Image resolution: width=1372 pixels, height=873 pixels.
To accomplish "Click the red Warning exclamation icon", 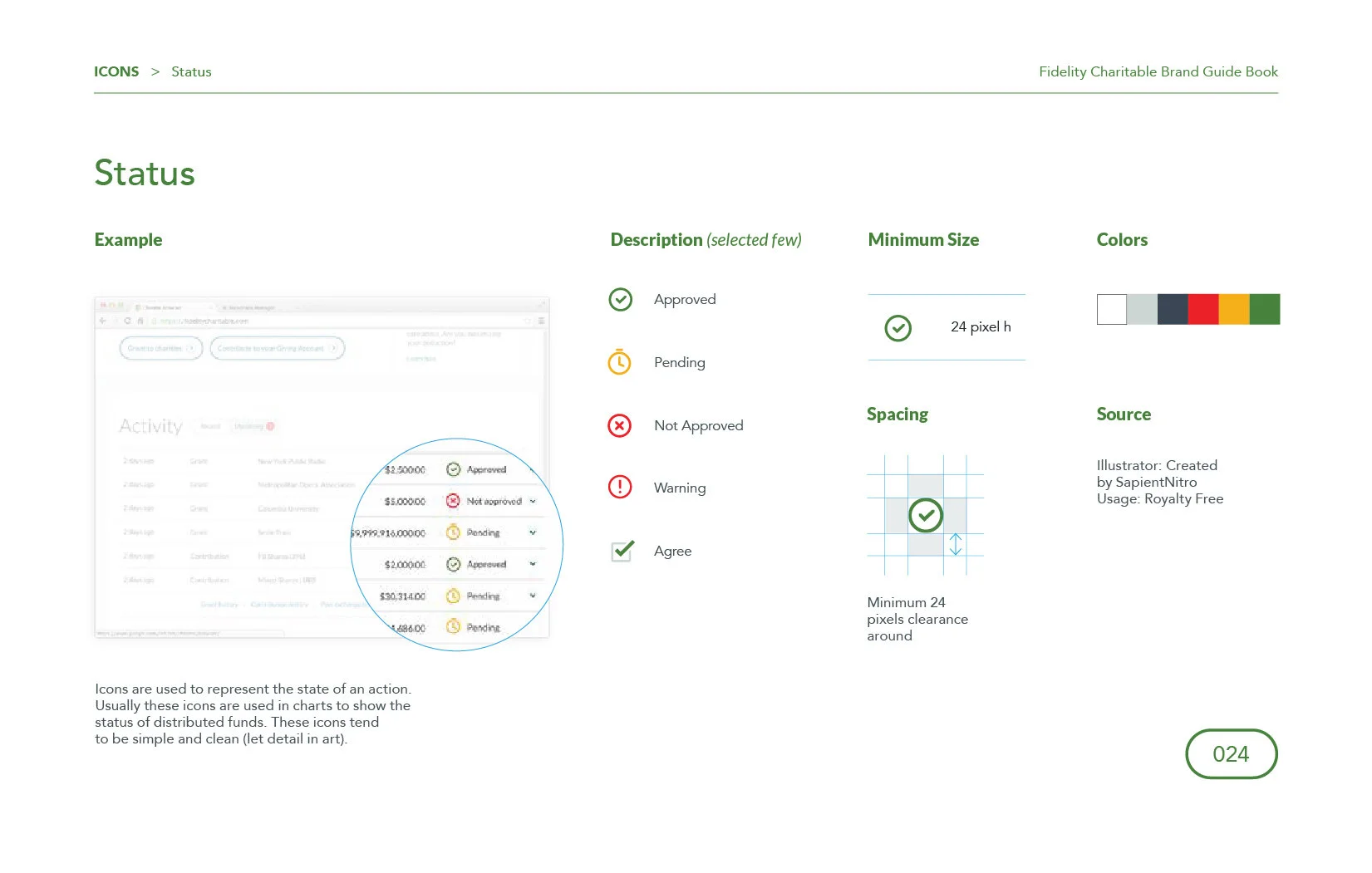I will [620, 487].
